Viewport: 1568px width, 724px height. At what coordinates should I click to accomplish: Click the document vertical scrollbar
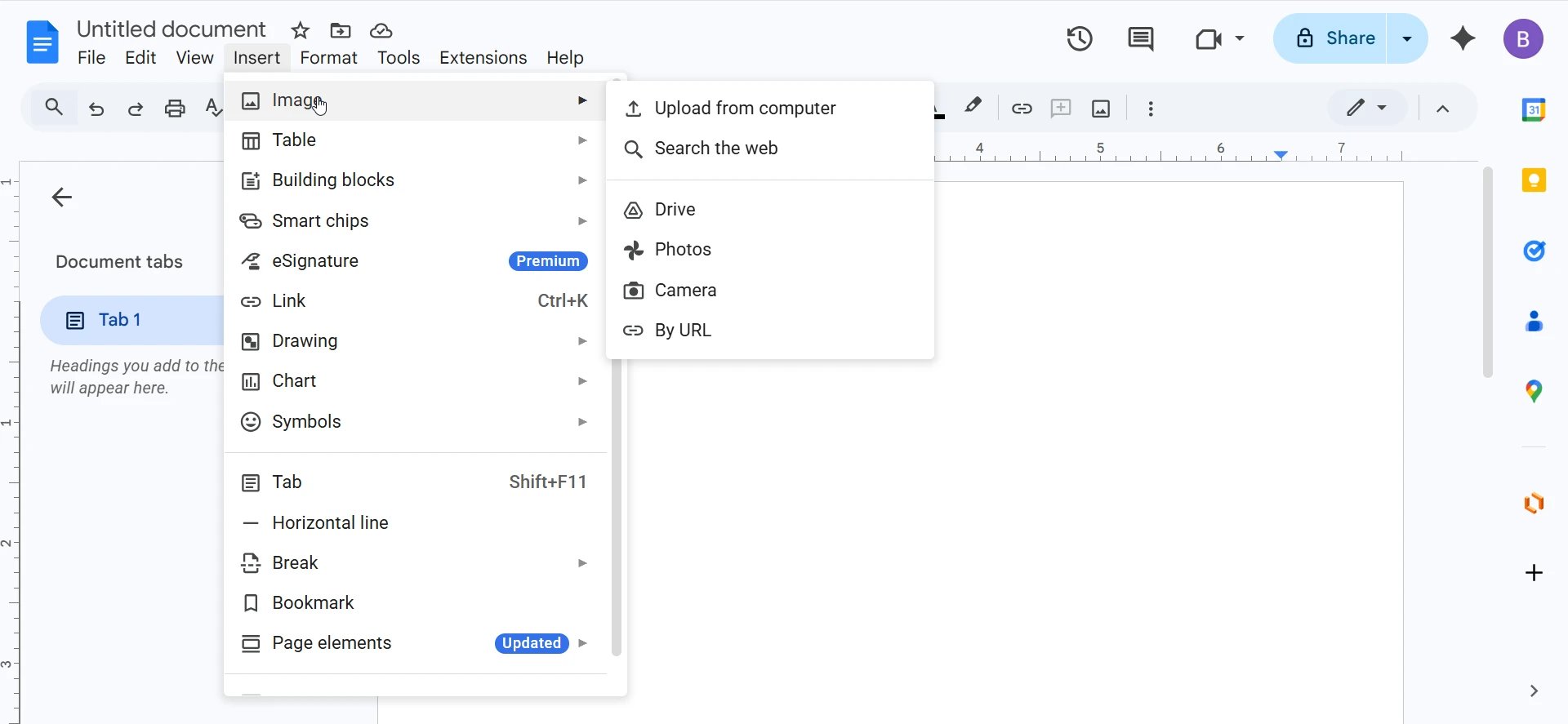pyautogui.click(x=1487, y=273)
